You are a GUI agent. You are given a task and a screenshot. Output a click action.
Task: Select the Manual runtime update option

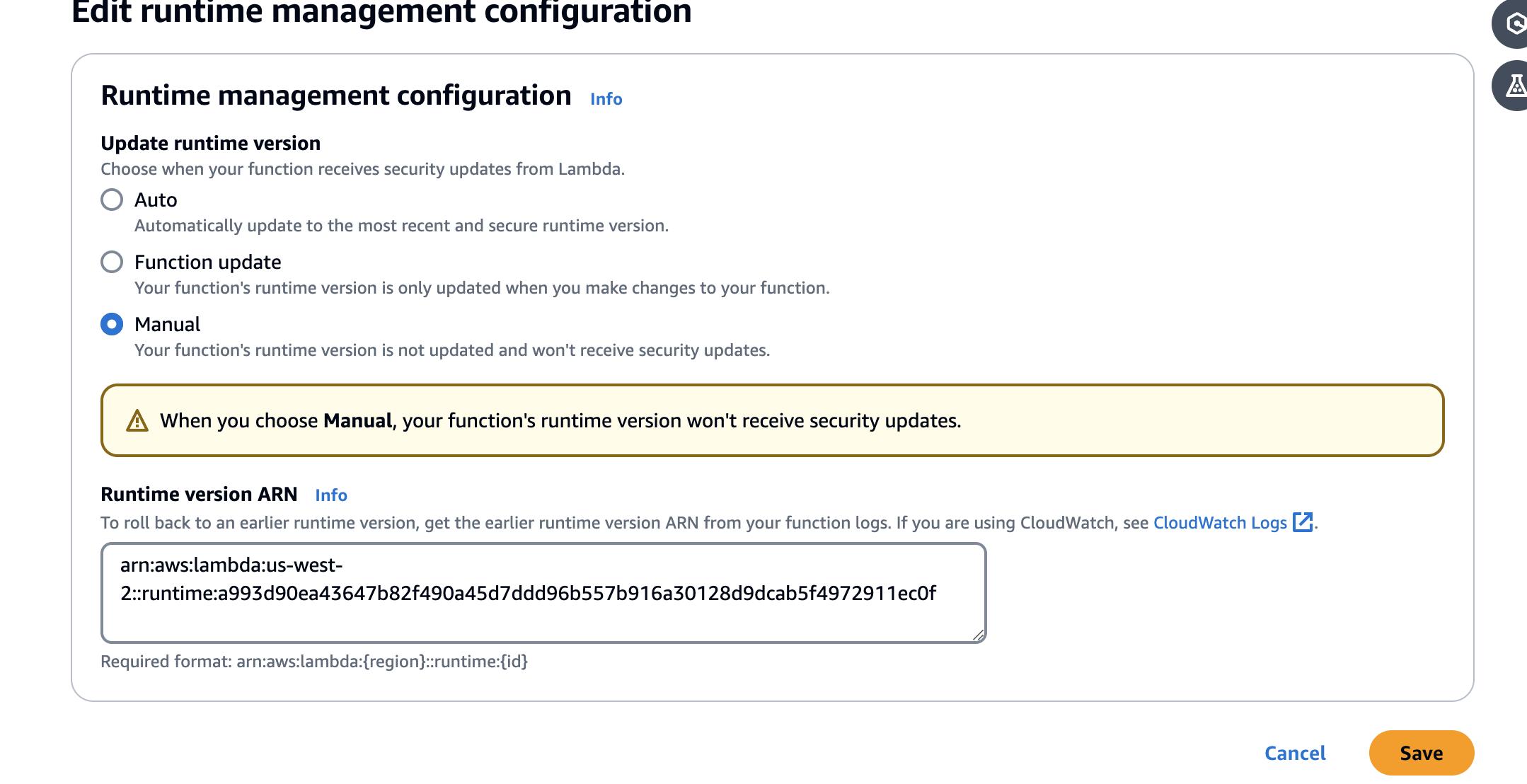[111, 324]
